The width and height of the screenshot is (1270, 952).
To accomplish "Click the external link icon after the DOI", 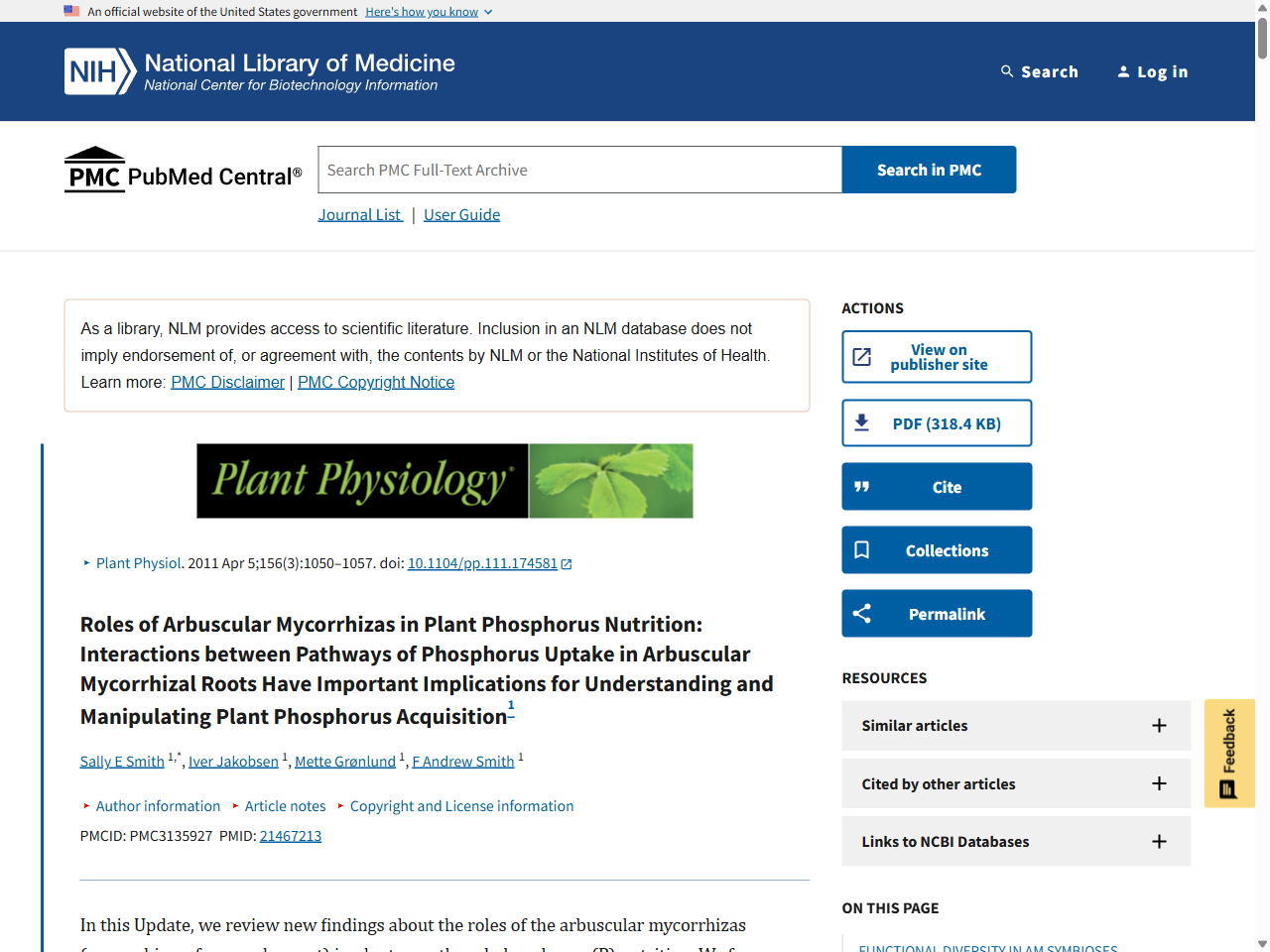I will [x=567, y=564].
